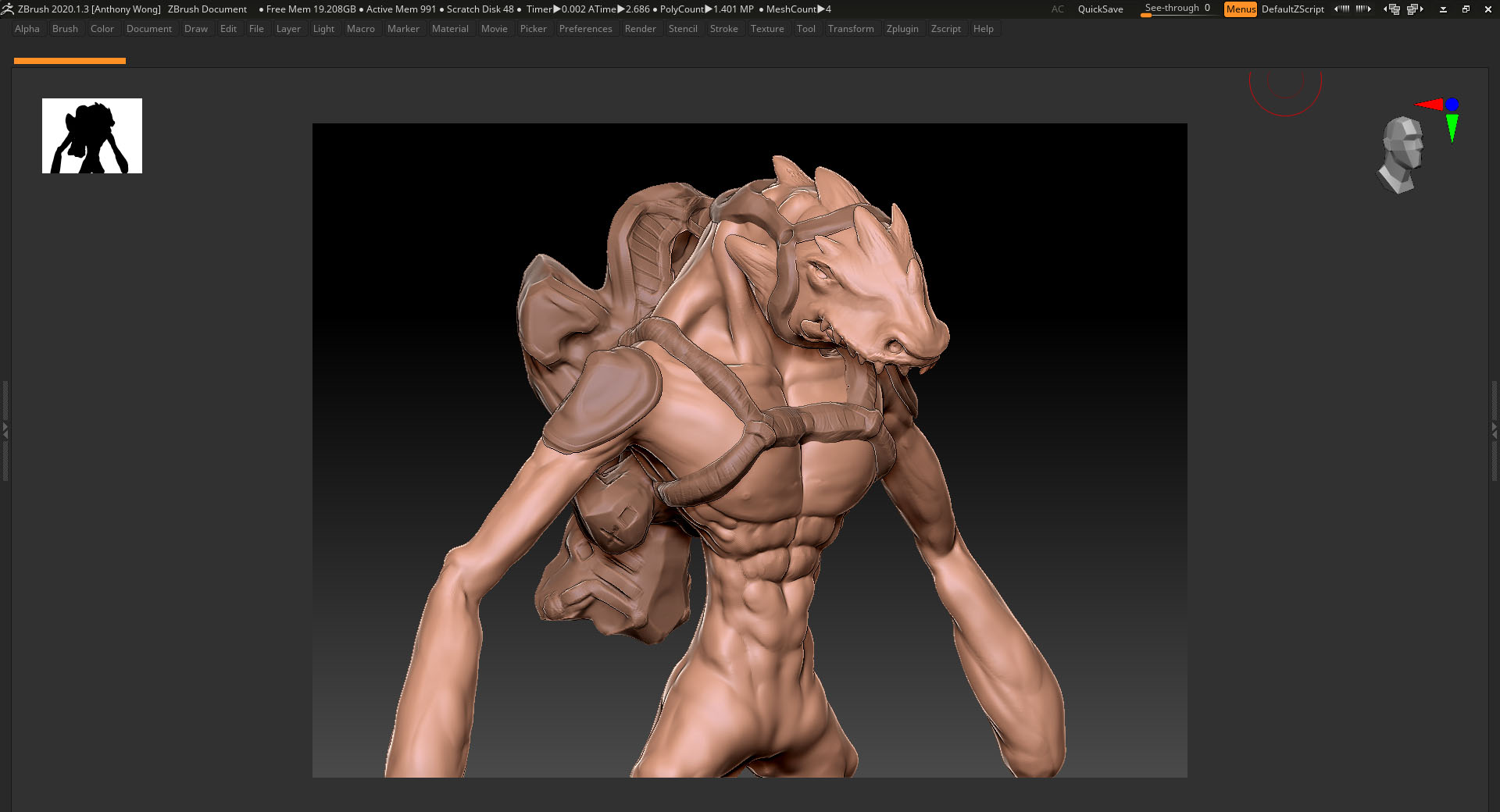This screenshot has width=1500, height=812.
Task: Adjust the See-through slider
Action: (x=1177, y=9)
